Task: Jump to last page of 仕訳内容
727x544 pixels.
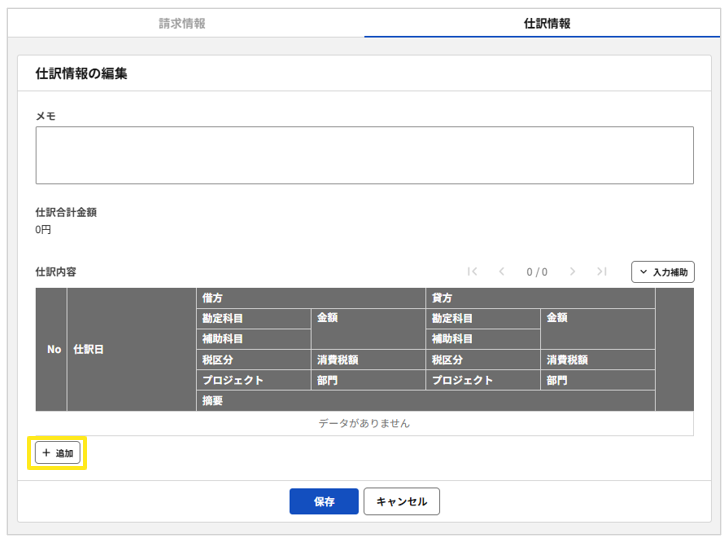Action: click(602, 272)
